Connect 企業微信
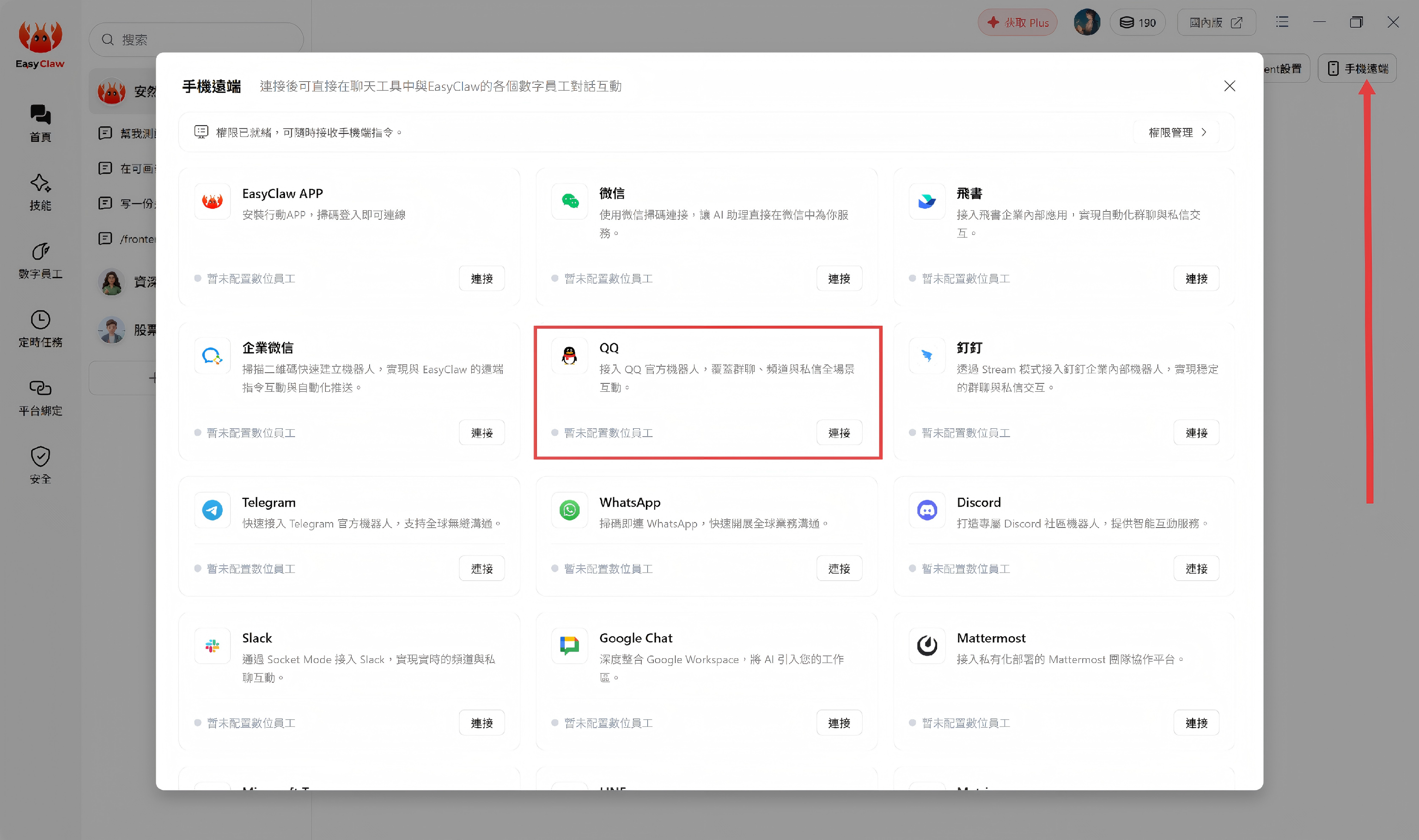This screenshot has width=1419, height=840. click(x=481, y=433)
